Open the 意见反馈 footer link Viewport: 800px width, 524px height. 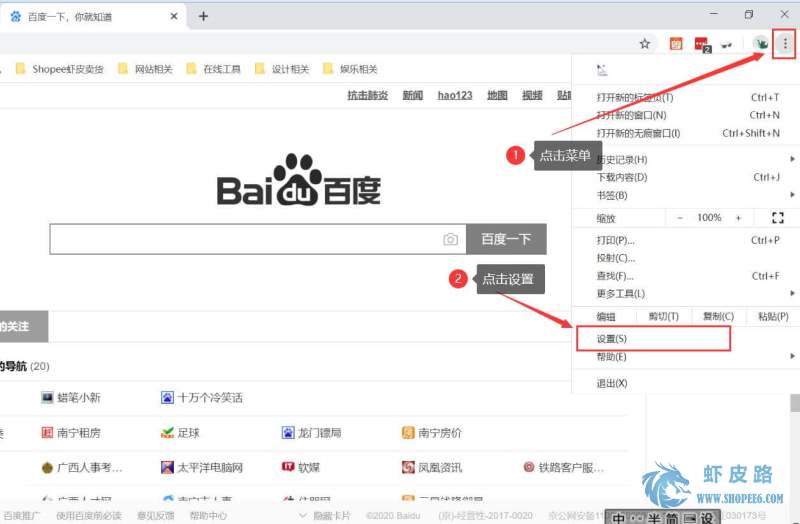pos(156,515)
